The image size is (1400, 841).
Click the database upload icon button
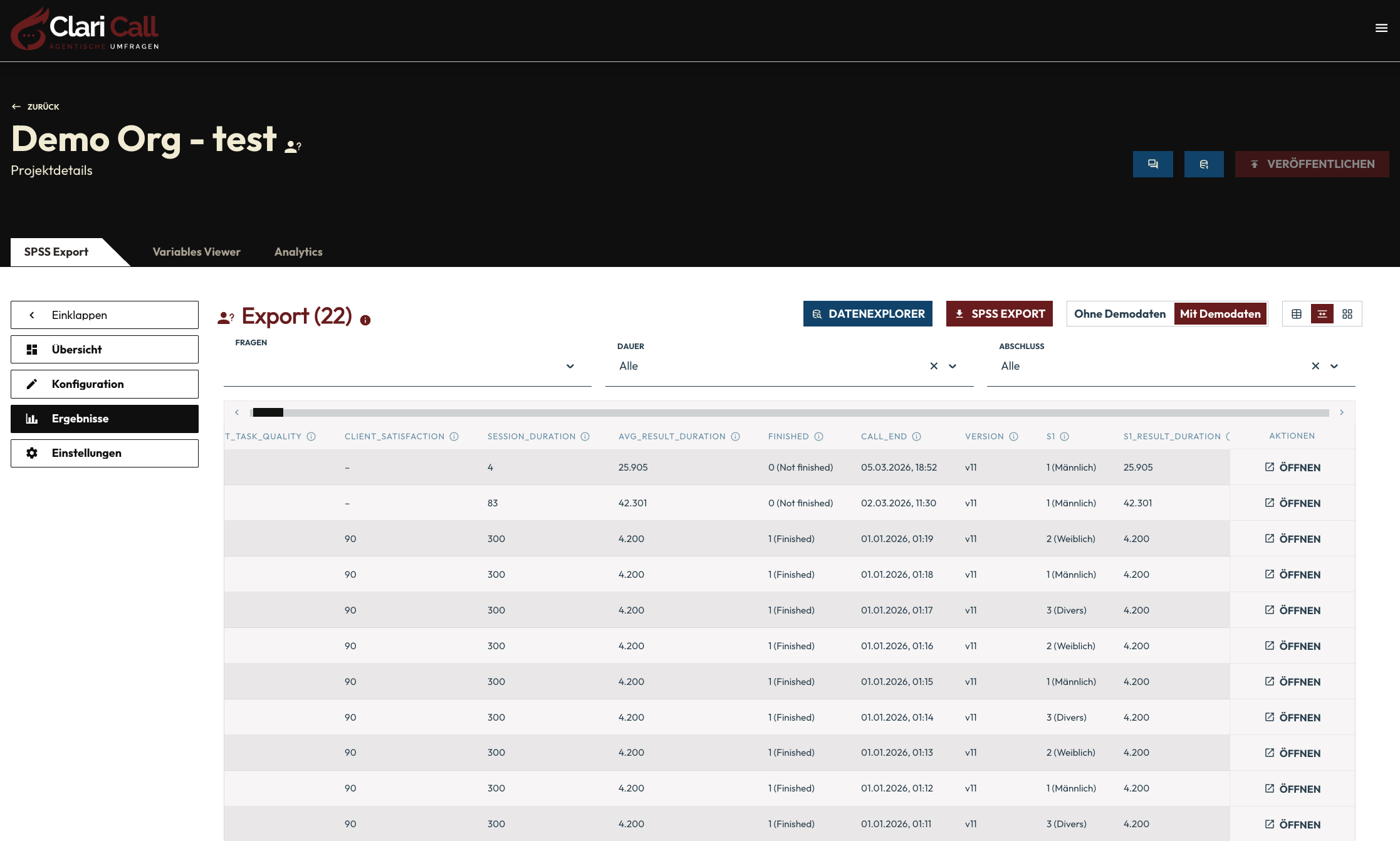click(1203, 164)
